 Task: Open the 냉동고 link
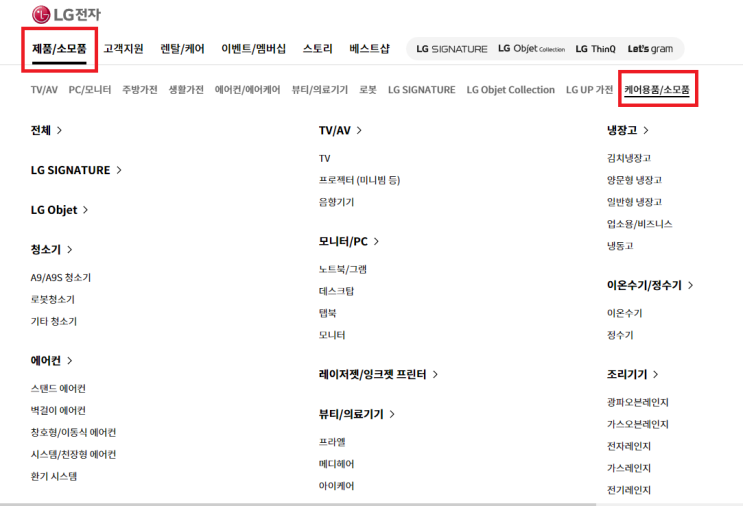620,246
